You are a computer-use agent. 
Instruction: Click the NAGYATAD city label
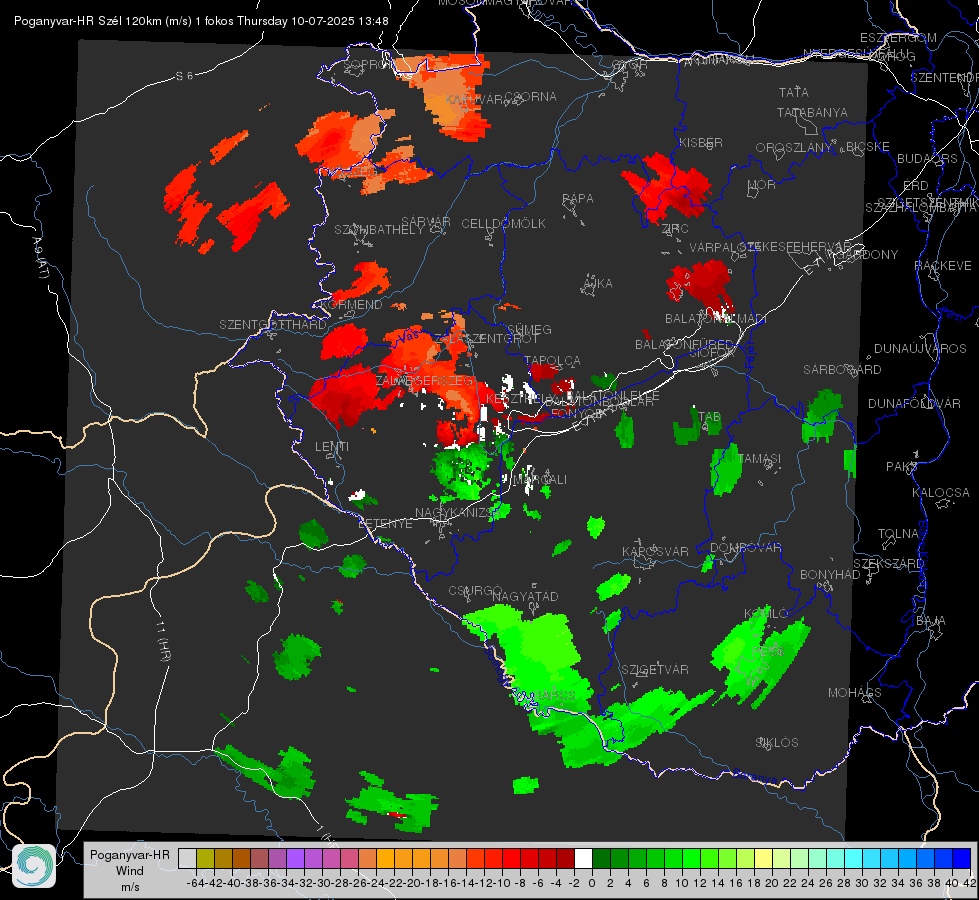tap(525, 597)
